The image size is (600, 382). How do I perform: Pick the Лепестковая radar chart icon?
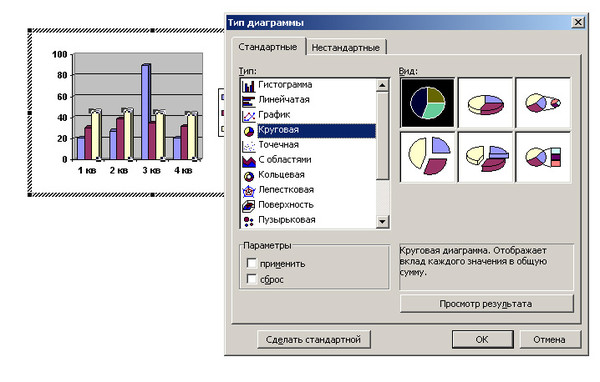point(249,191)
